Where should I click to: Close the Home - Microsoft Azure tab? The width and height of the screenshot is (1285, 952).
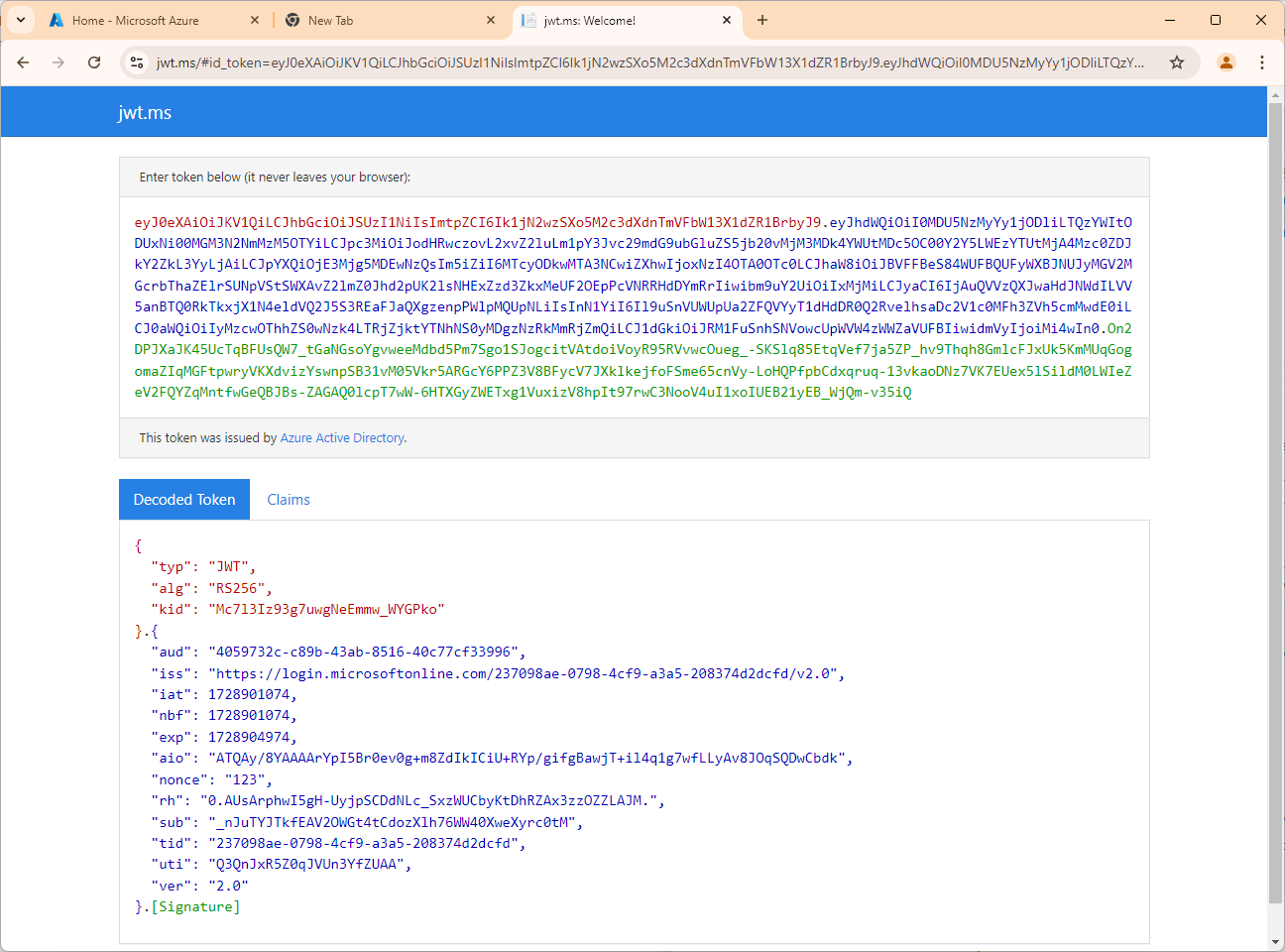pos(255,20)
